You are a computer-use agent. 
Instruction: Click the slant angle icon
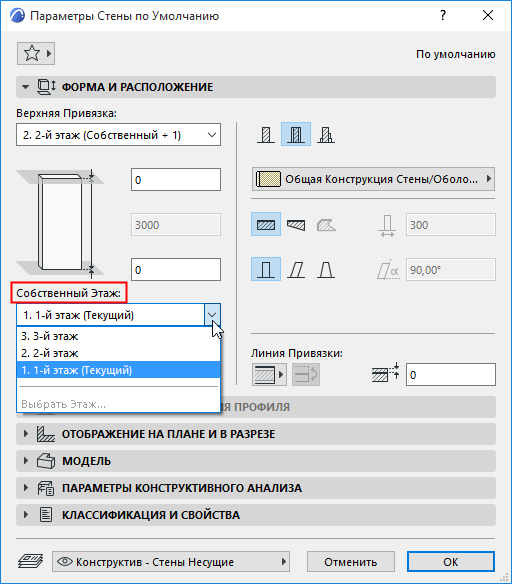click(388, 270)
